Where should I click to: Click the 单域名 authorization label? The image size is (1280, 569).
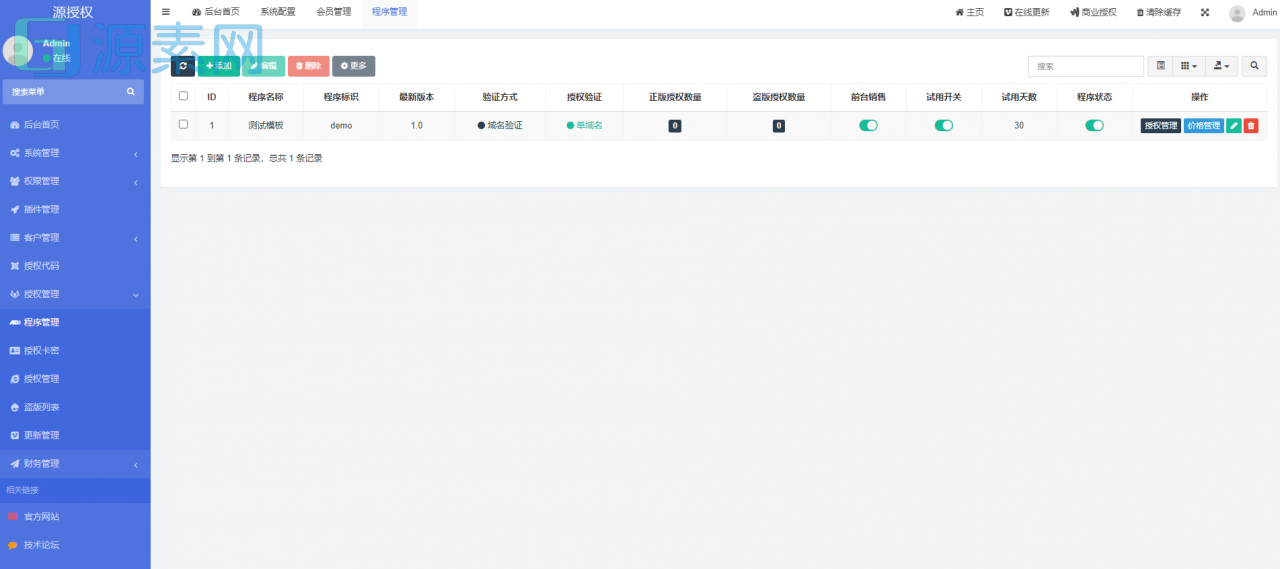[585, 125]
